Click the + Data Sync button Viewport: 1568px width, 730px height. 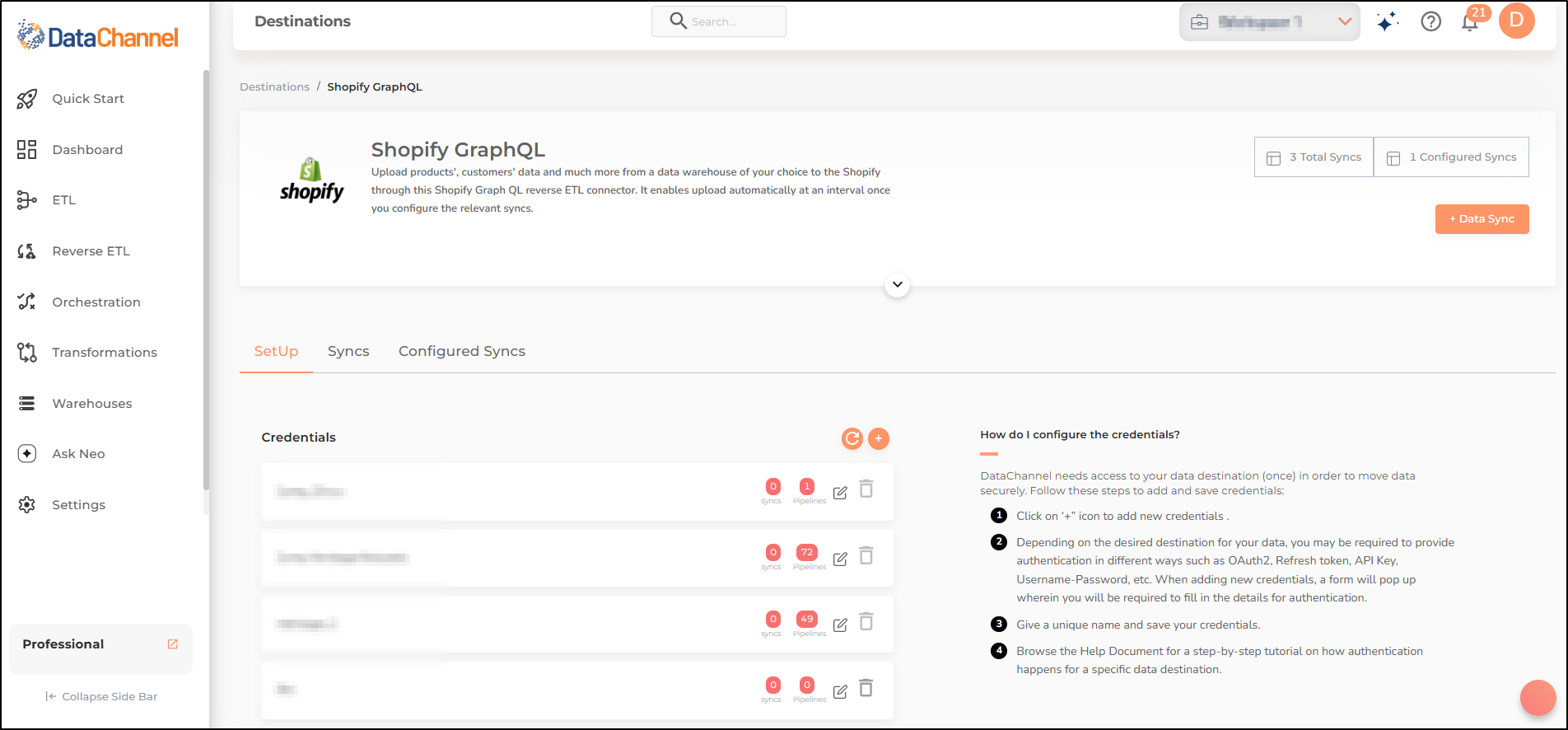coord(1482,219)
